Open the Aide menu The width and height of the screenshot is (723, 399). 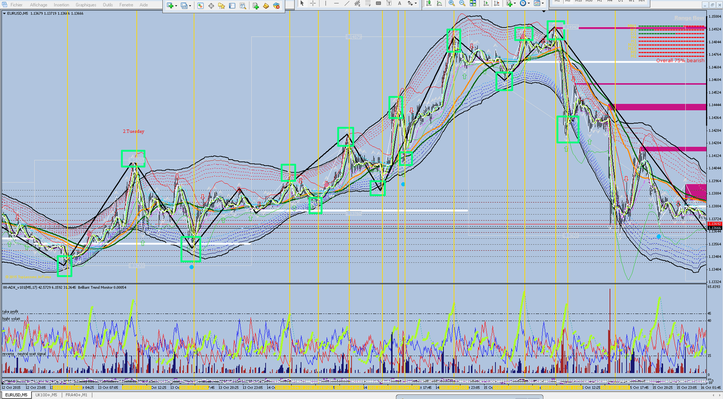click(144, 5)
